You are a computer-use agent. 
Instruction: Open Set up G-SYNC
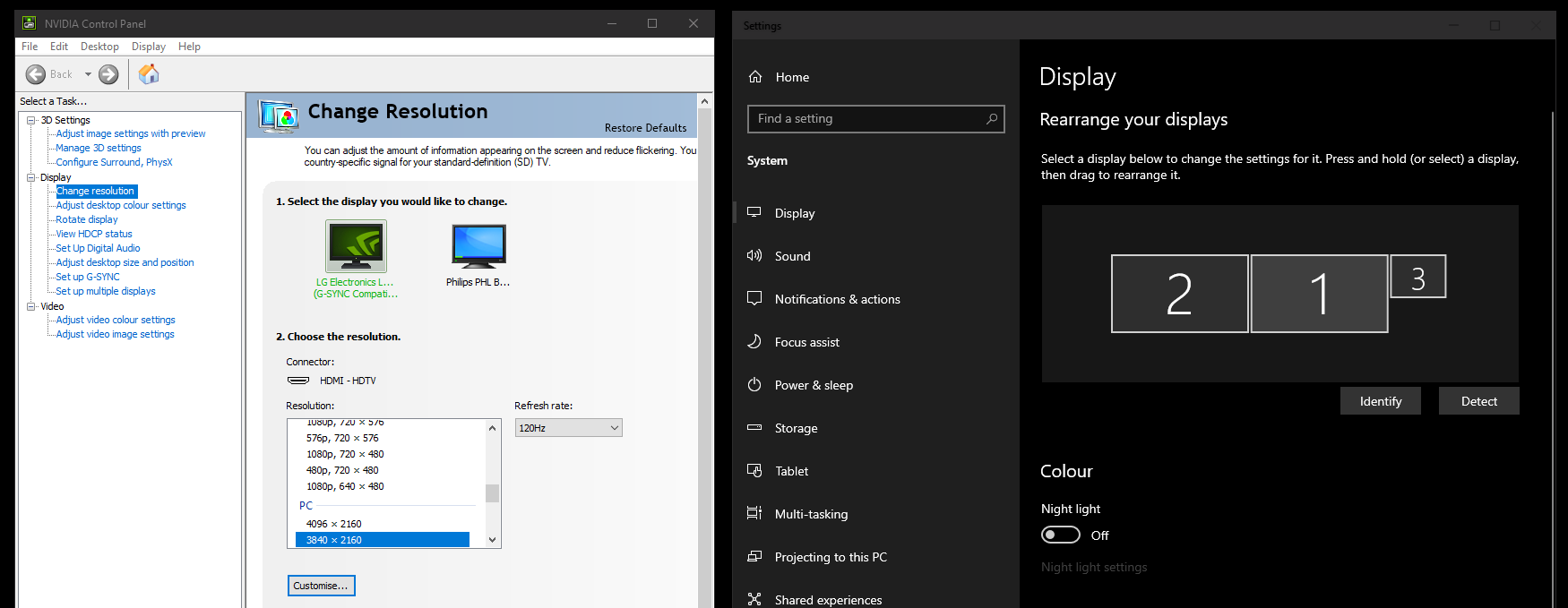[88, 277]
